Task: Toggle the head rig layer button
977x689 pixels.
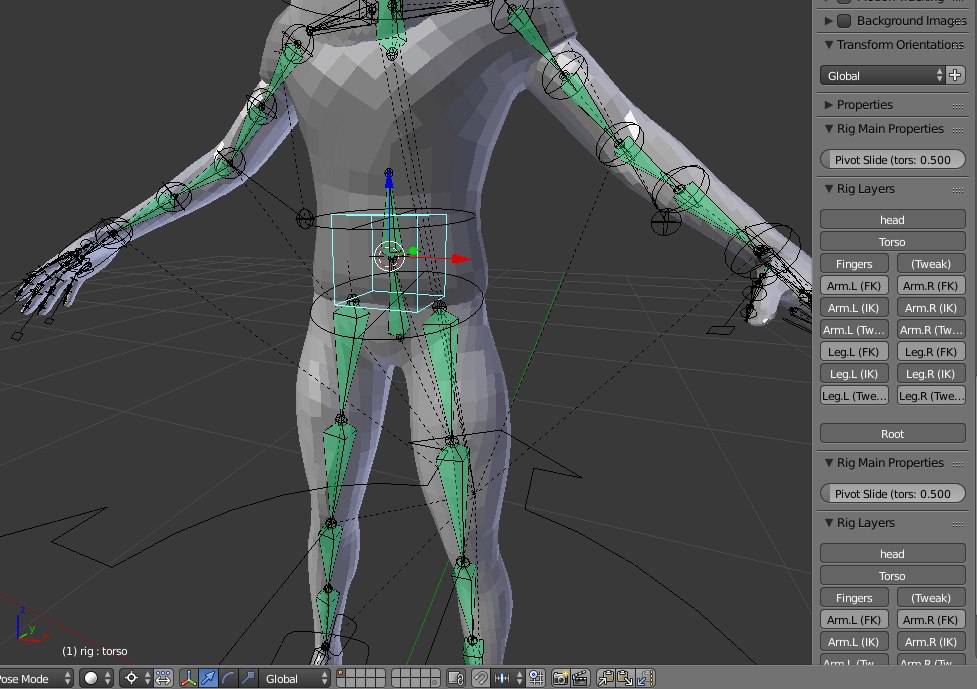Action: click(x=891, y=219)
